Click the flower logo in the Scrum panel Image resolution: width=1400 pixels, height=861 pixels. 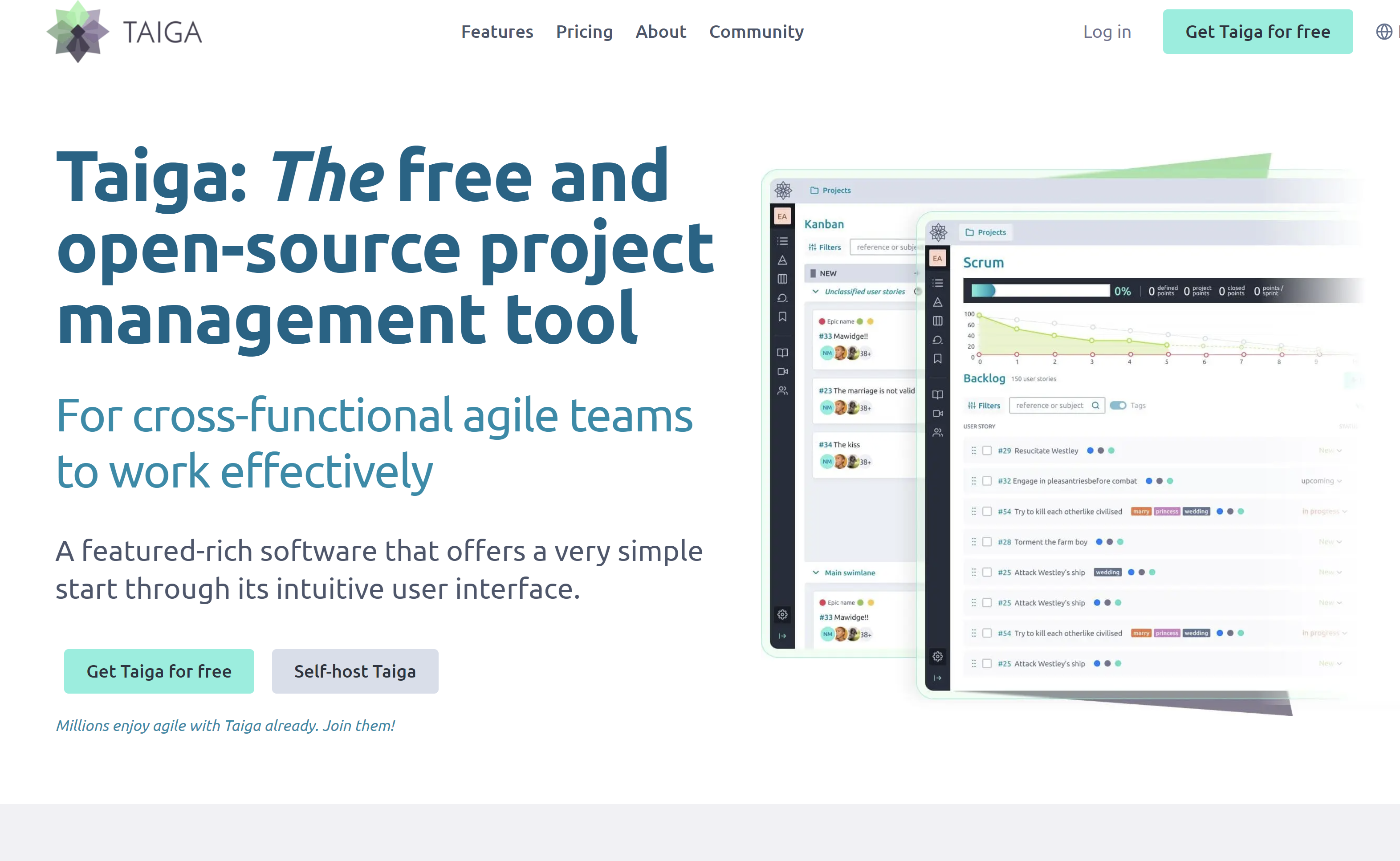click(x=938, y=232)
